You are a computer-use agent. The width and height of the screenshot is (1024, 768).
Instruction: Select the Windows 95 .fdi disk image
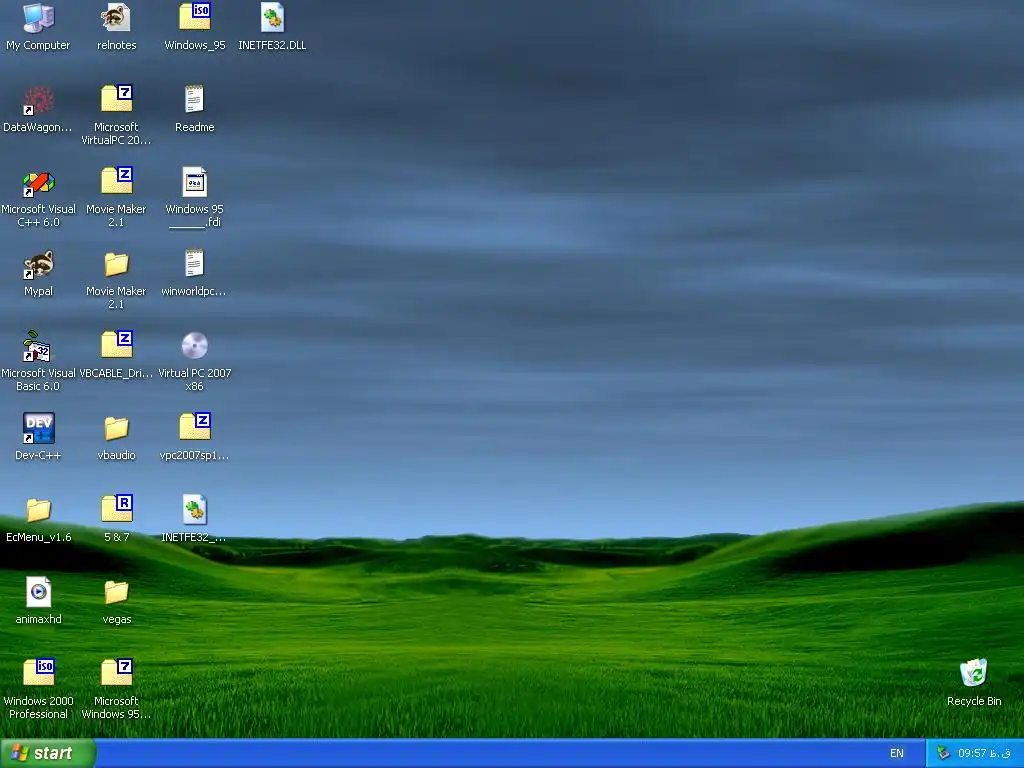(195, 183)
